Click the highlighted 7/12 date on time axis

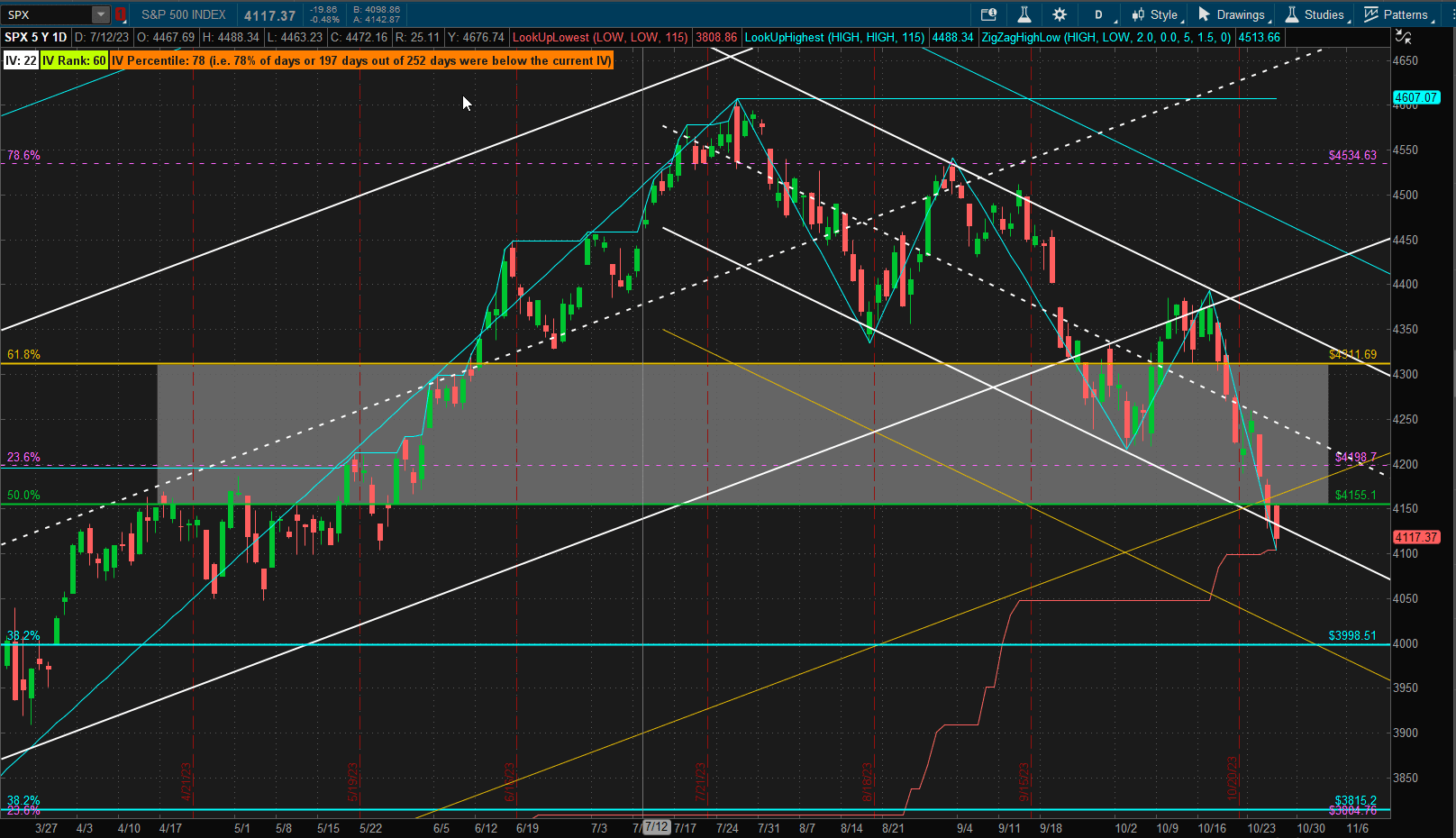coord(657,827)
